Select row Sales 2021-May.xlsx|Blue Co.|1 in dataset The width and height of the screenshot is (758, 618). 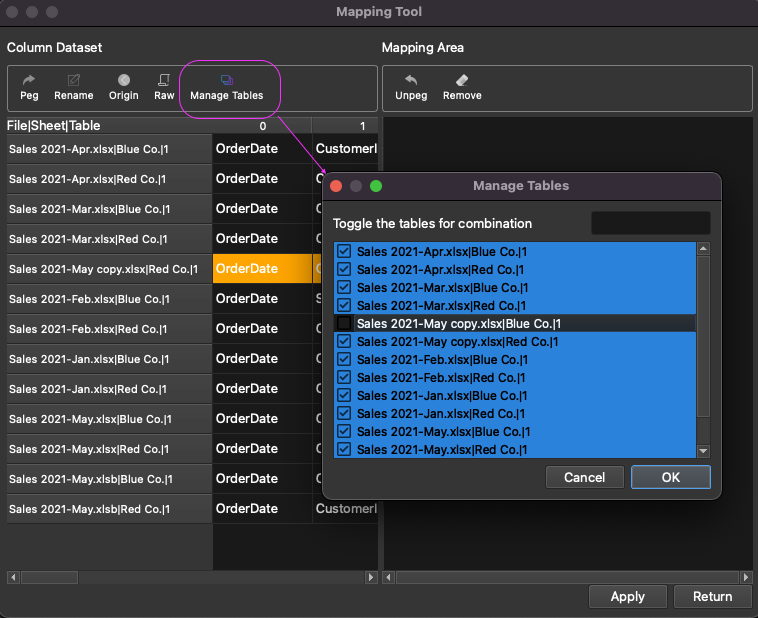(x=109, y=419)
